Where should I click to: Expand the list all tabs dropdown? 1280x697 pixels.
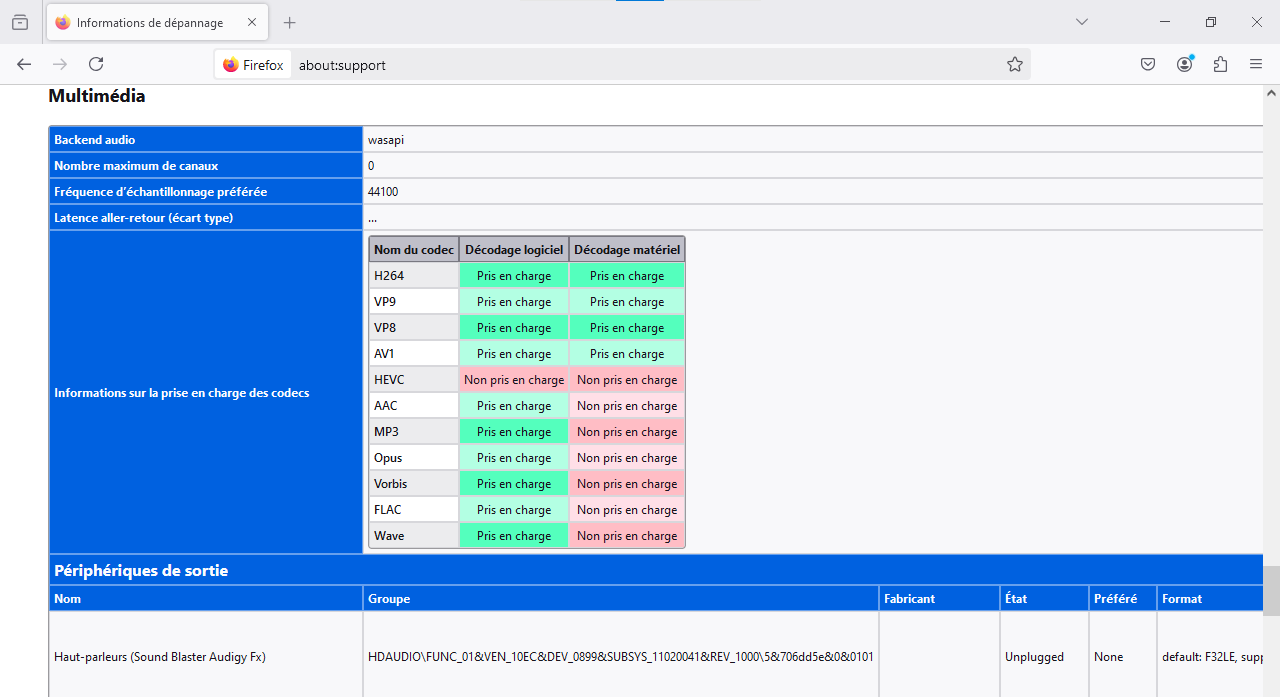click(1082, 22)
